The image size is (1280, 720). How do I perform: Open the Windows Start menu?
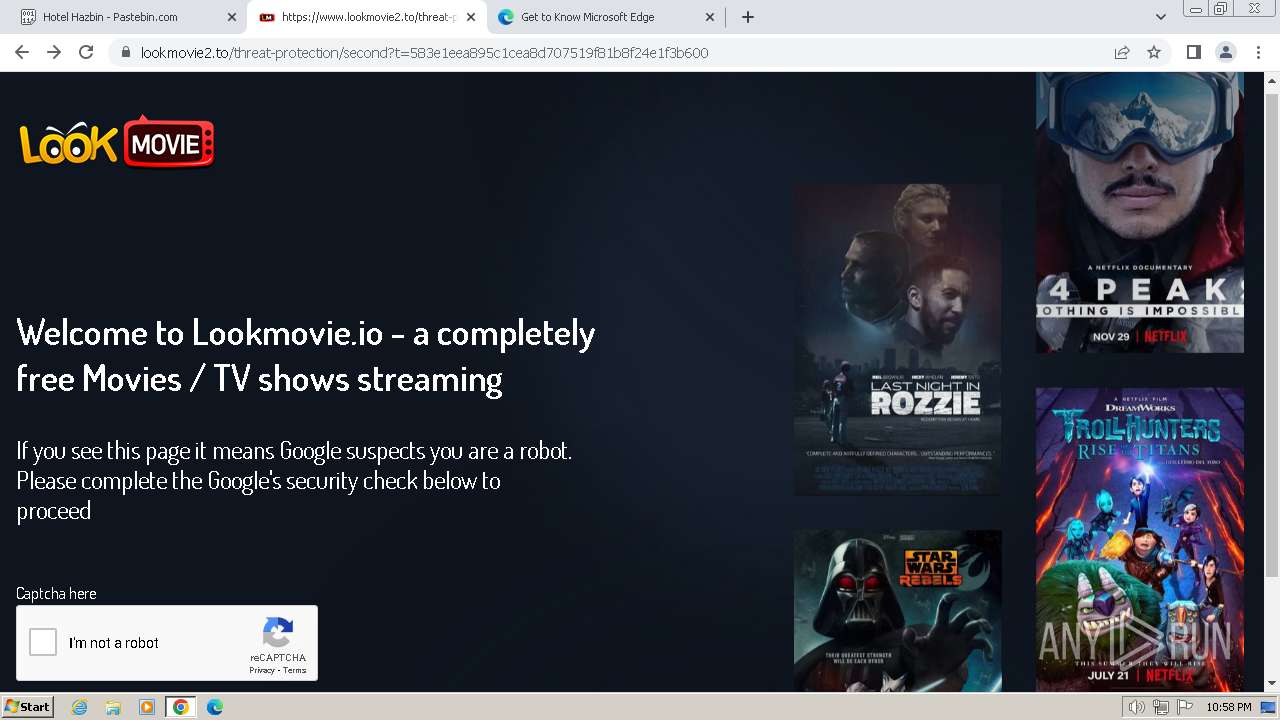(x=27, y=707)
